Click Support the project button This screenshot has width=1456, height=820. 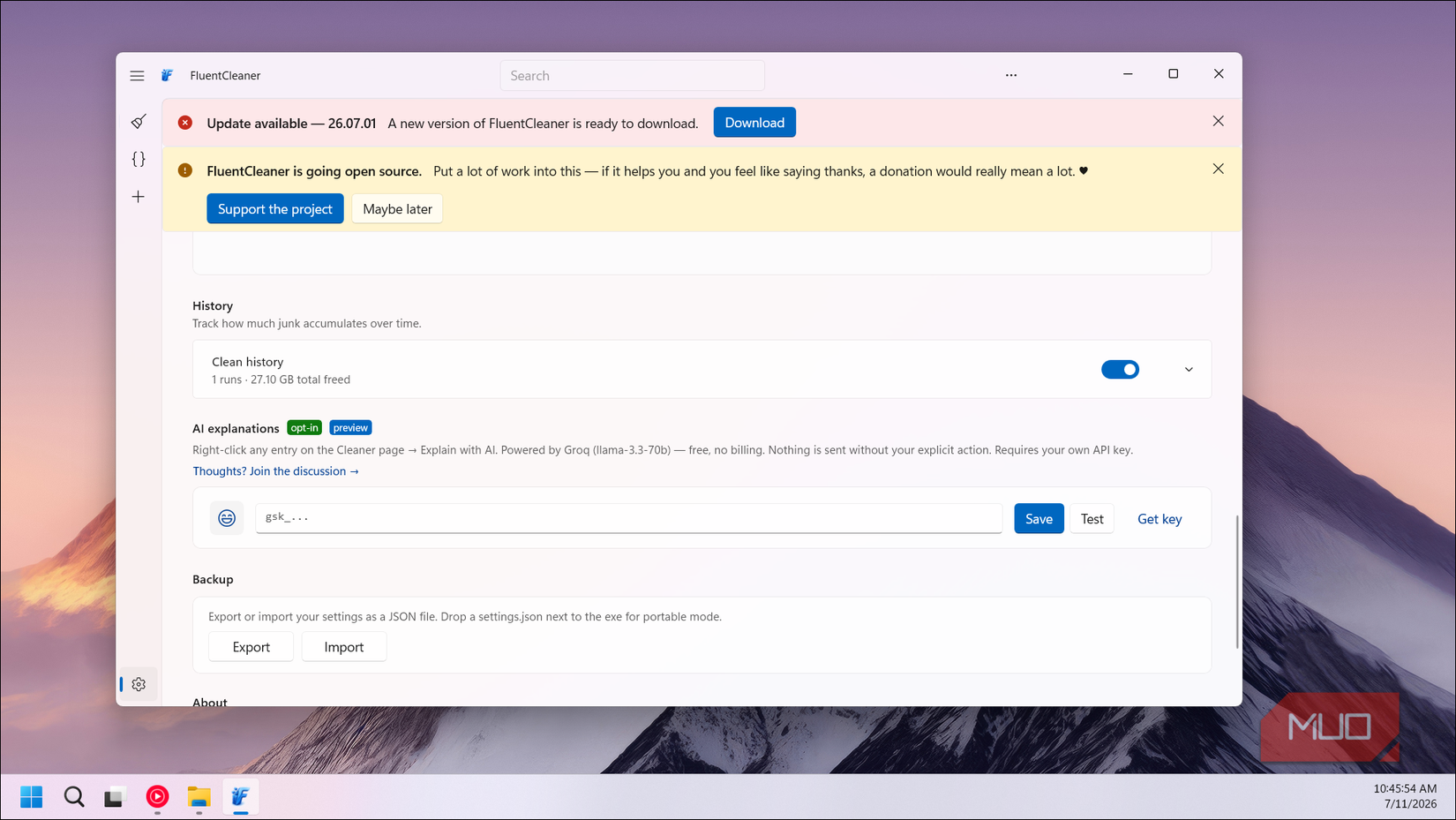tap(275, 209)
